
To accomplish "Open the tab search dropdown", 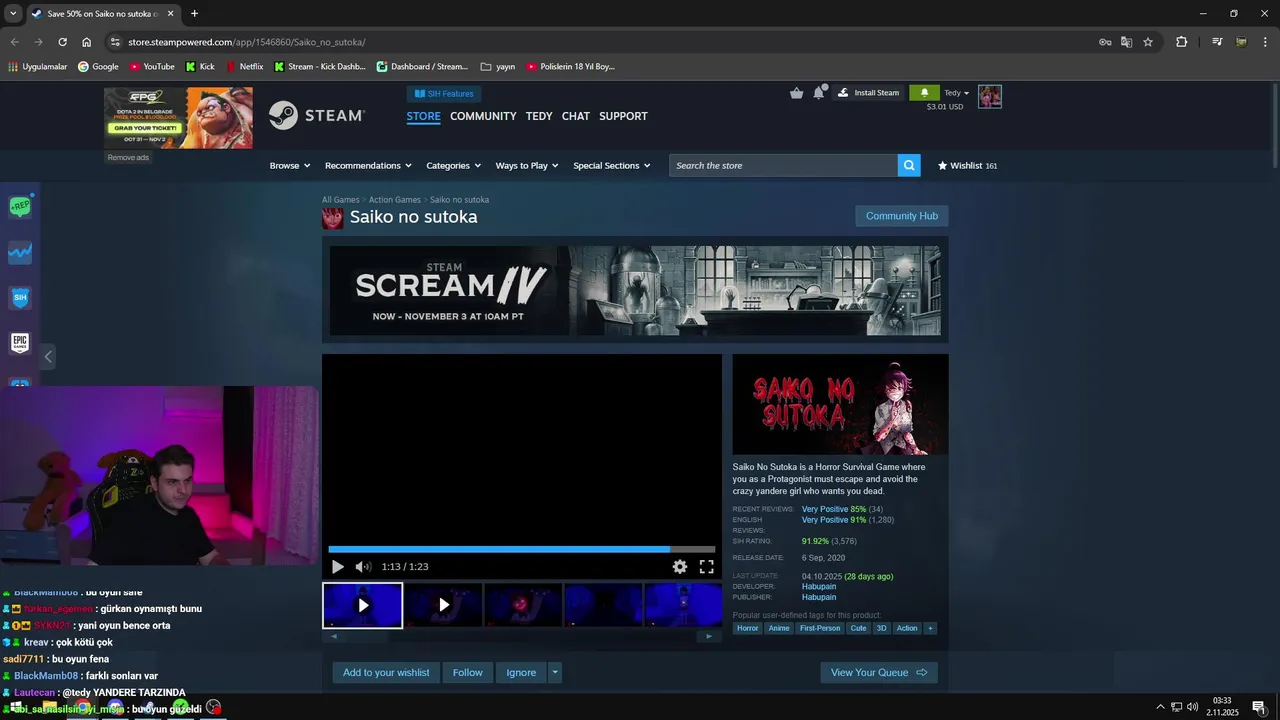I will pos(13,14).
